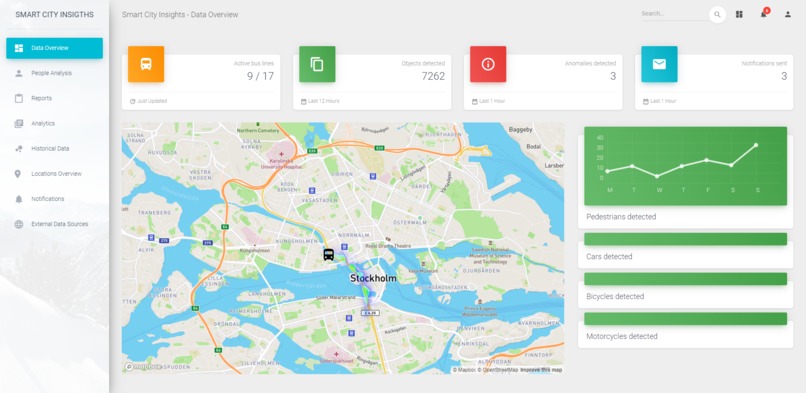Click the Stockholm label on the map
This screenshot has width=806, height=393.
[373, 278]
